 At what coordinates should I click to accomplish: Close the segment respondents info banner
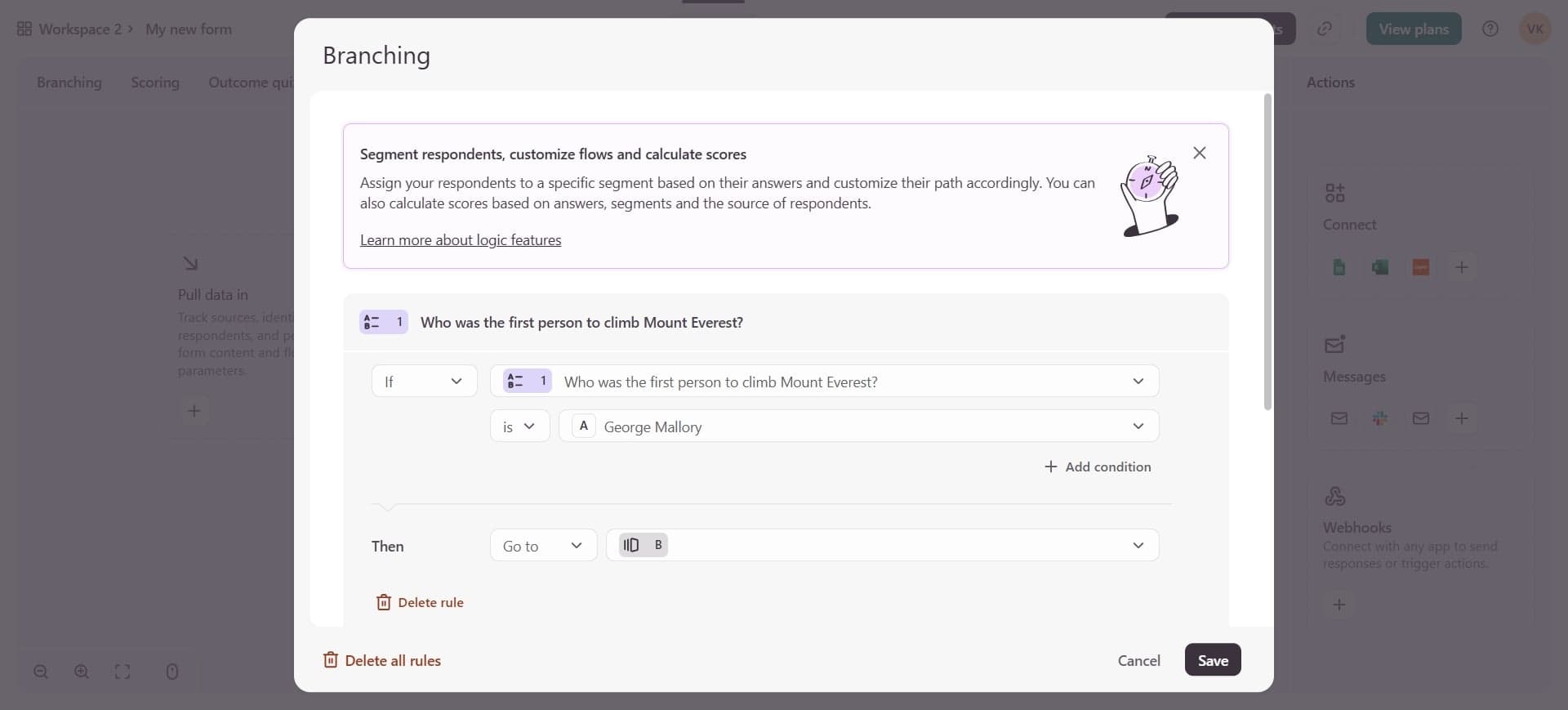(x=1199, y=153)
